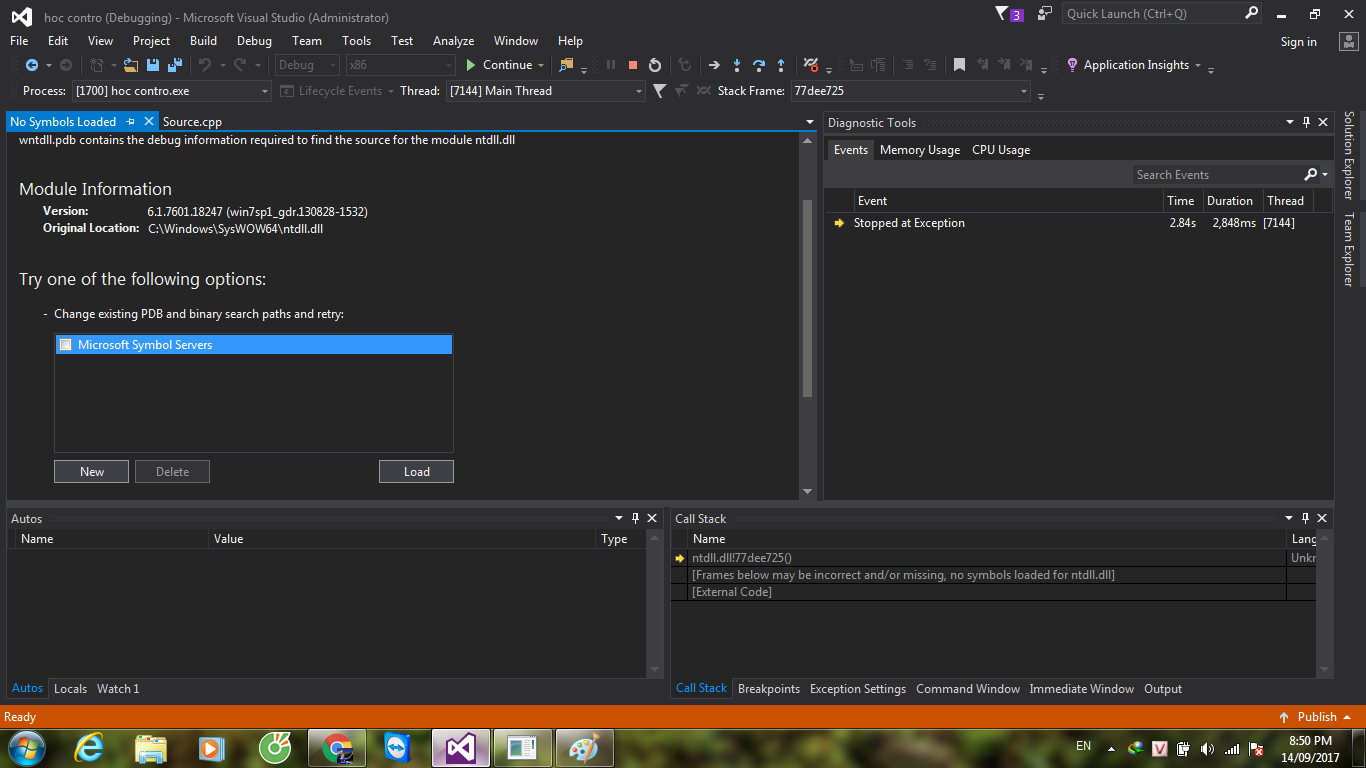The image size is (1366, 768).
Task: Open the notifications flag icon
Action: click(1002, 14)
